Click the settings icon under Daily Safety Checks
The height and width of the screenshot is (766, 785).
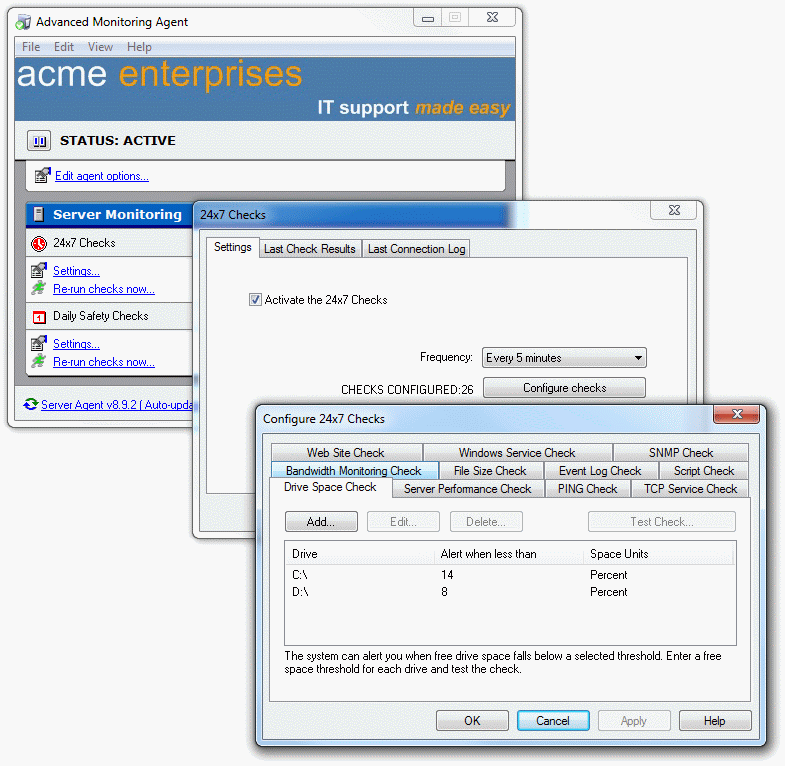click(x=39, y=343)
